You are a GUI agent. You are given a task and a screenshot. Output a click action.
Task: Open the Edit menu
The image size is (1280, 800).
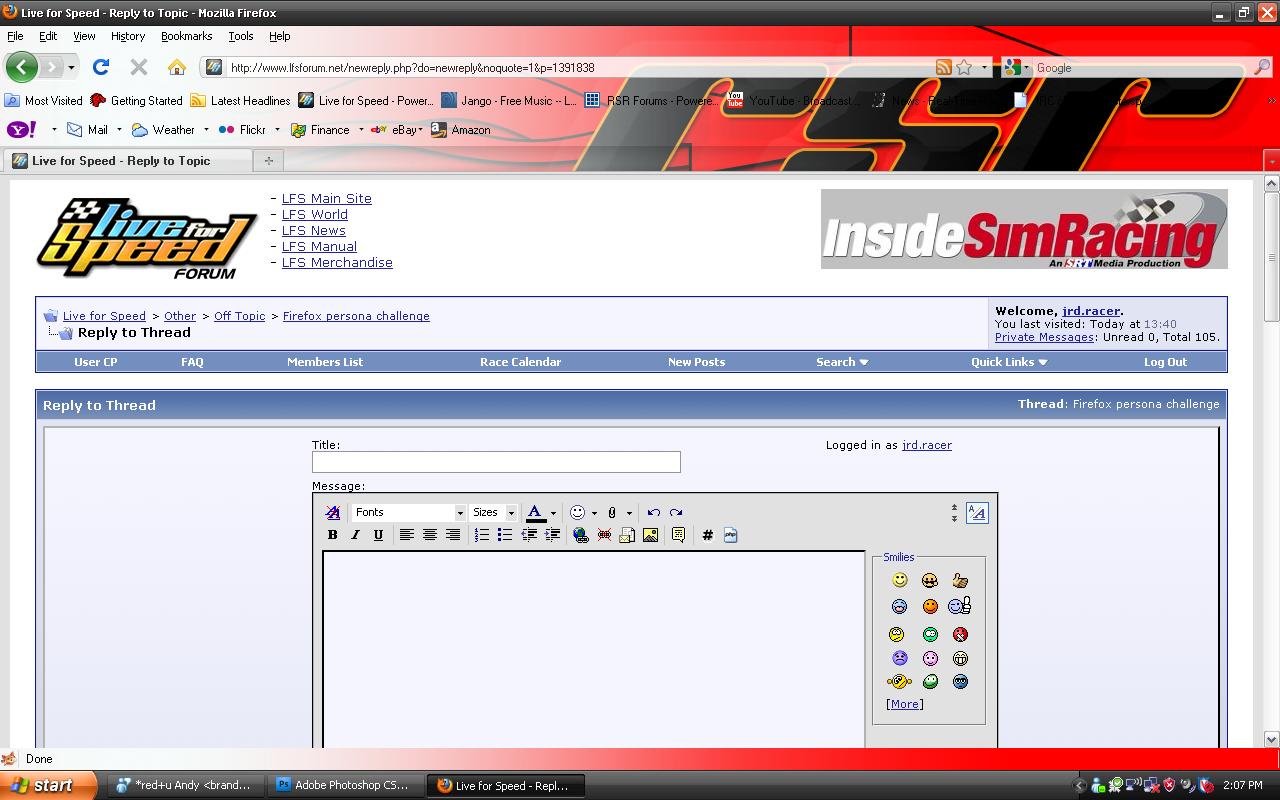coord(48,36)
